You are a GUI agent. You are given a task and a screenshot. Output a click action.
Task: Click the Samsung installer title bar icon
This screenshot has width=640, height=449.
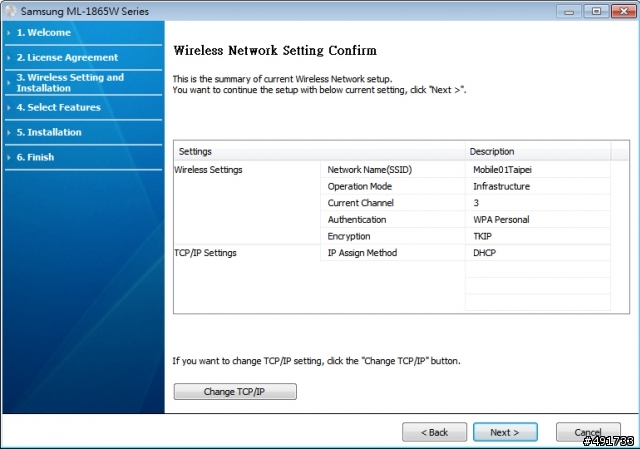click(10, 11)
